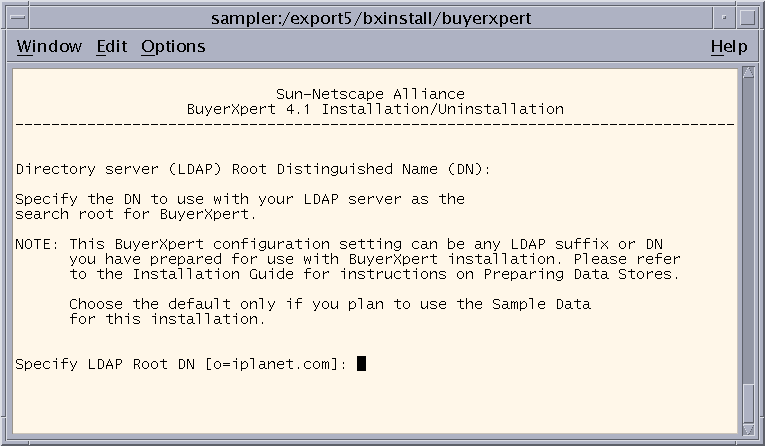Screen dimensions: 765x446
Task: Maximize the terminal window via title bar square button
Action: tap(747, 18)
